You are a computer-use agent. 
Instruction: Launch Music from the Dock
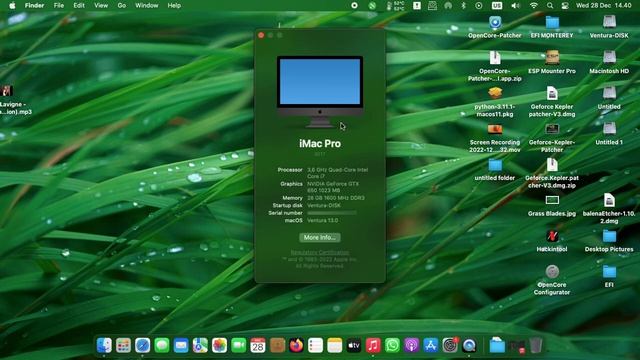(x=373, y=345)
